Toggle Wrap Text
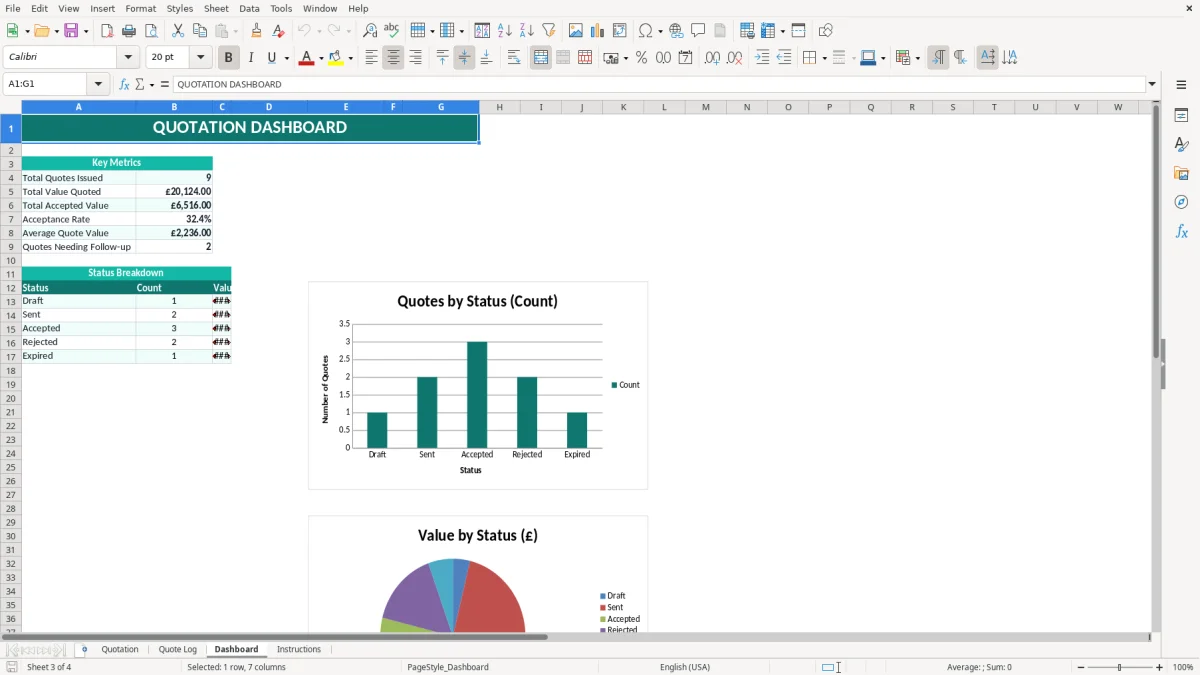1200x675 pixels. pos(514,58)
